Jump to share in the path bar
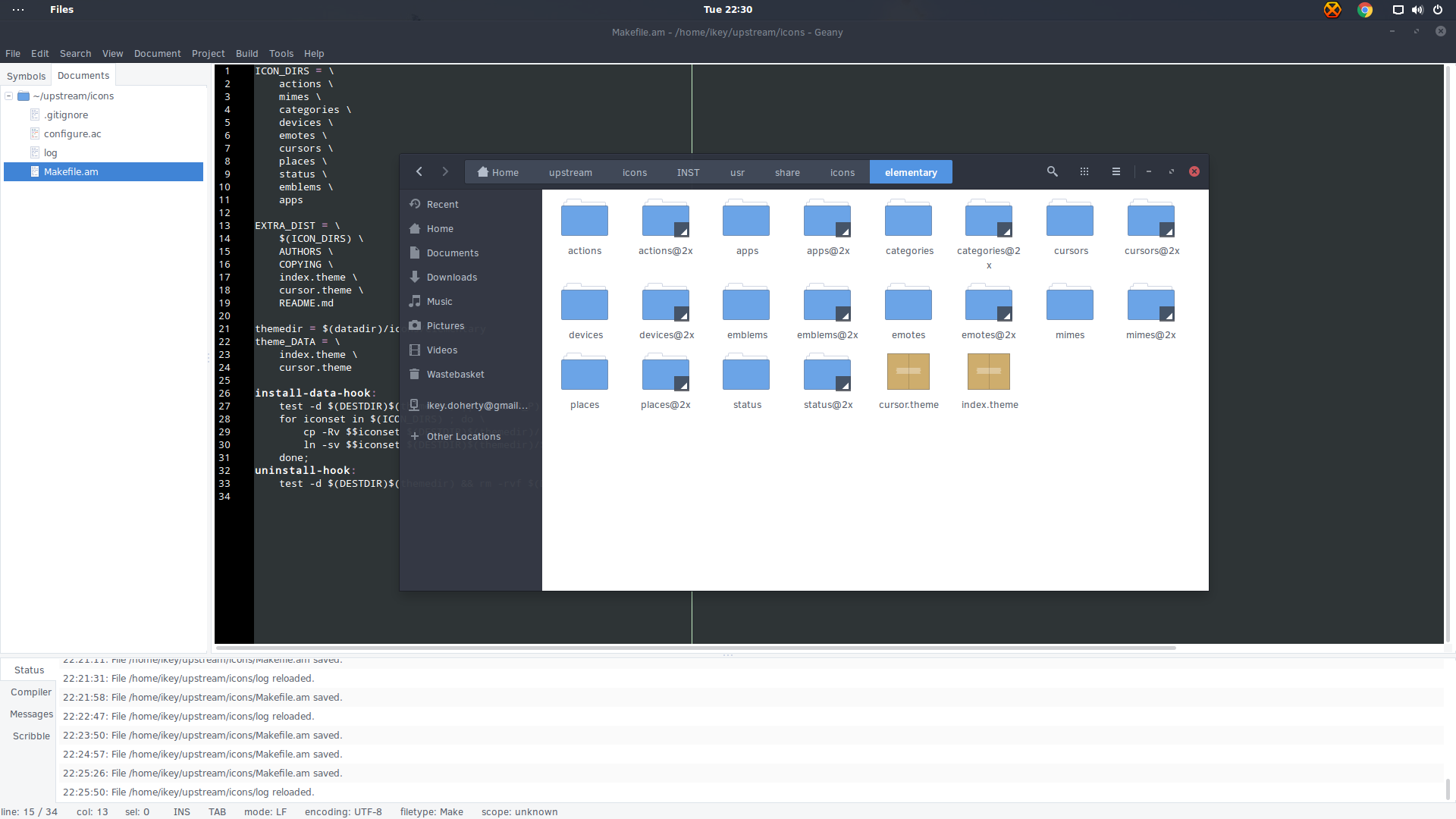 (787, 172)
